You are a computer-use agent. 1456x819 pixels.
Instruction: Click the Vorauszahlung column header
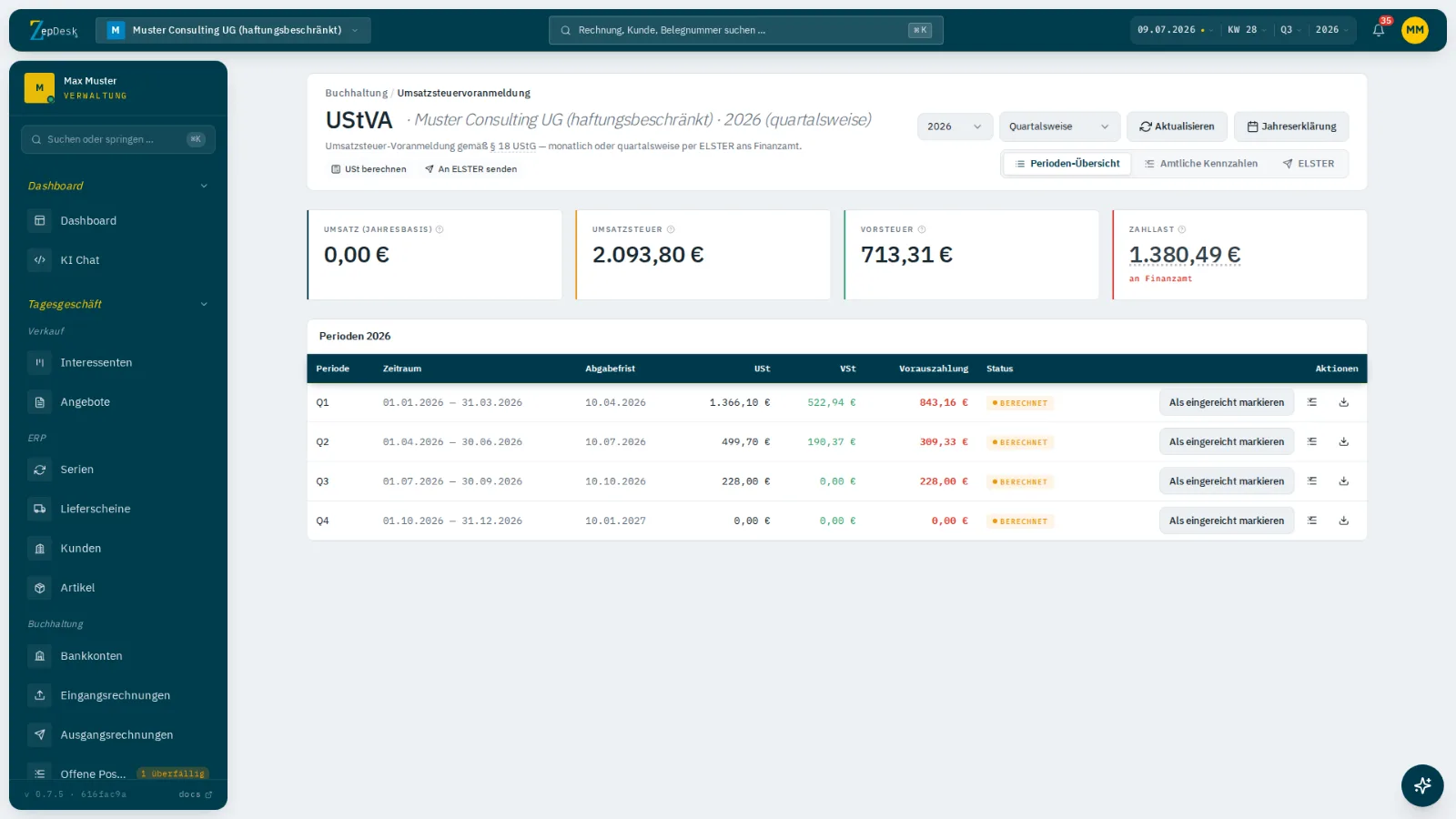click(934, 369)
